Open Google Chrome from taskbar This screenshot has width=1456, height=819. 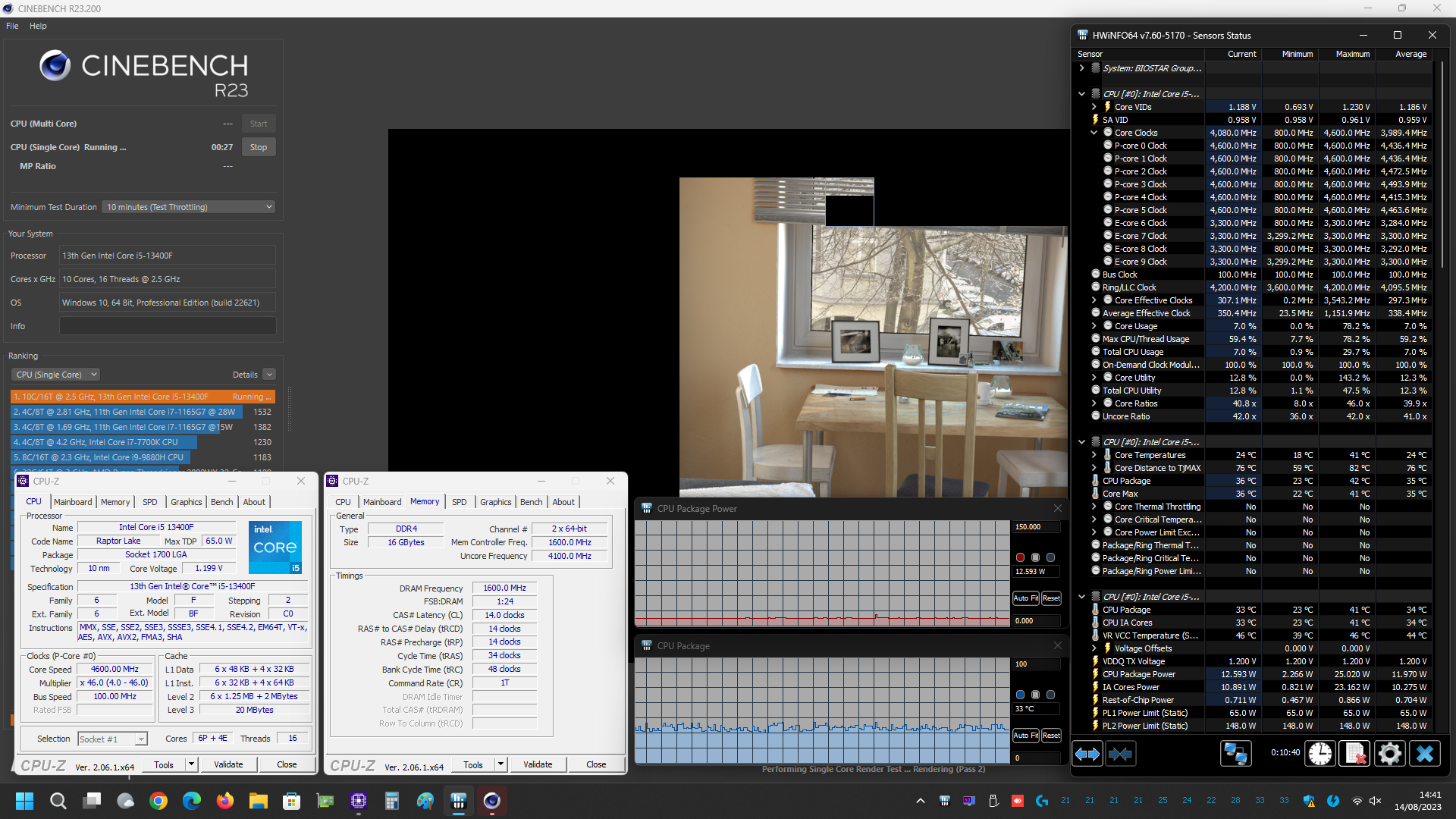158,801
